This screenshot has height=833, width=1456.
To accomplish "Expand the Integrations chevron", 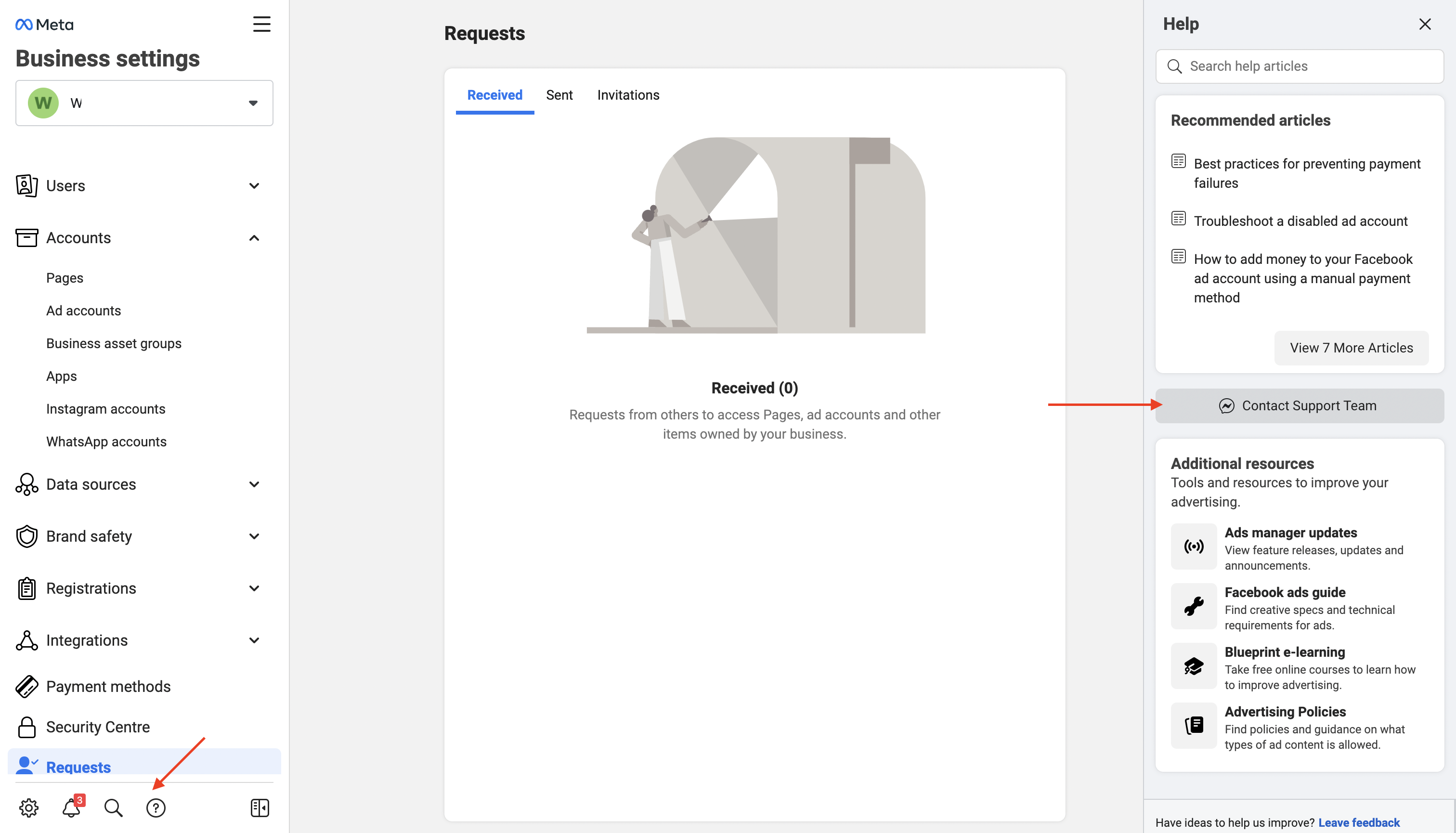I will coord(255,641).
